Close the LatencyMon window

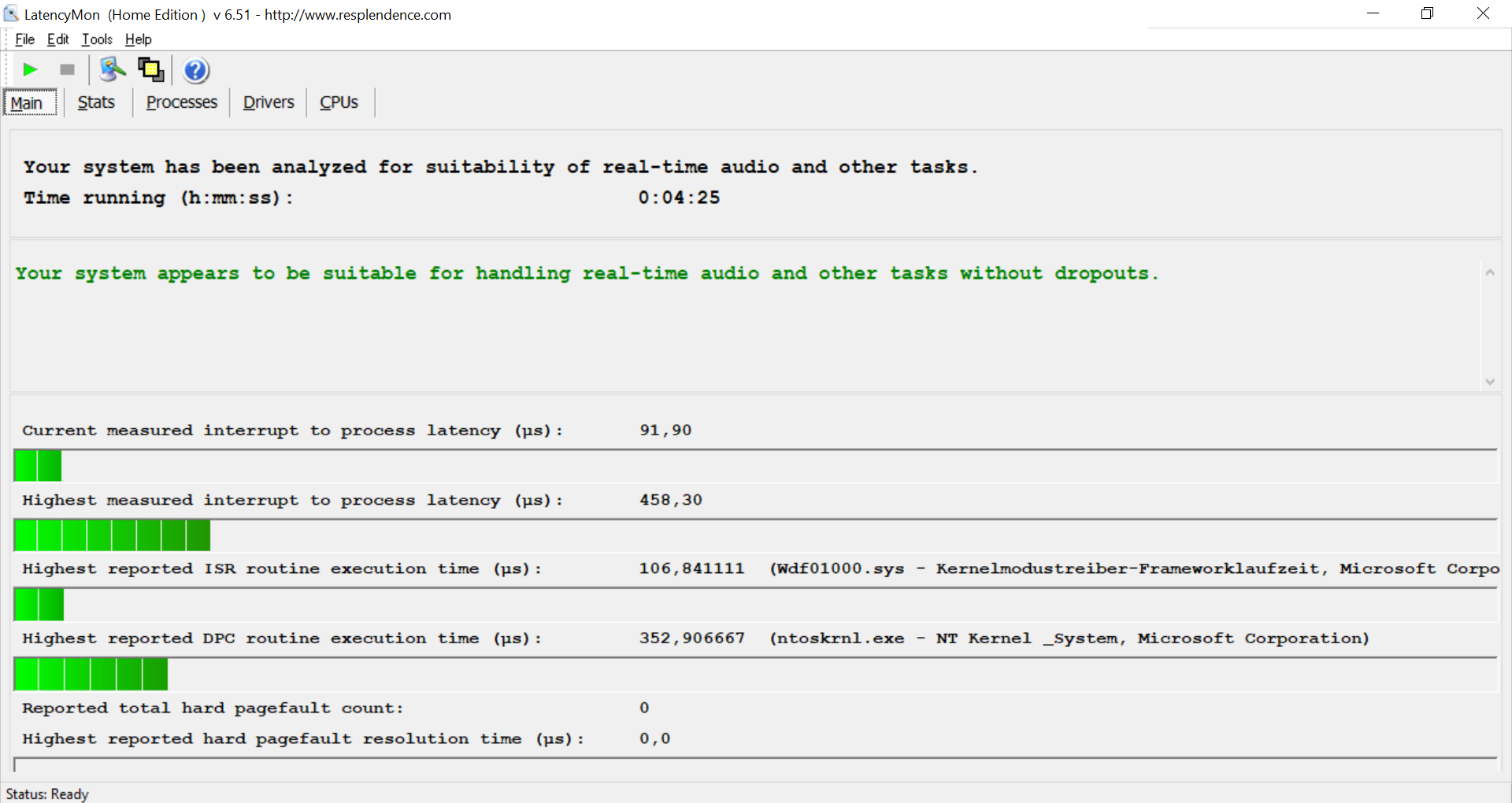pyautogui.click(x=1483, y=13)
